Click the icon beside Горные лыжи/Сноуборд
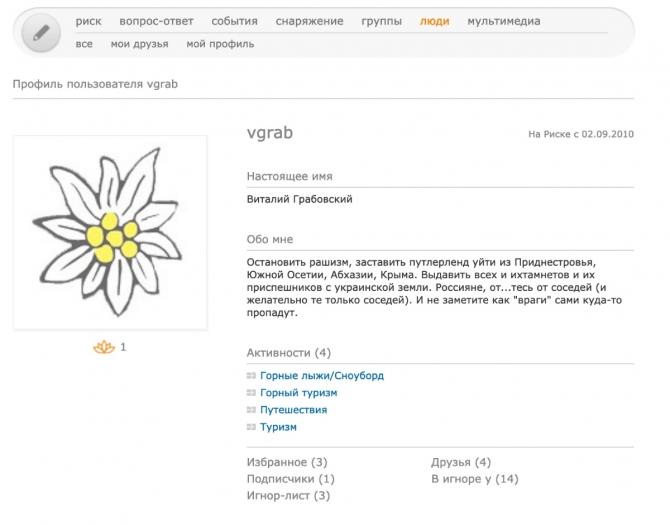The height and width of the screenshot is (525, 670). tap(251, 375)
